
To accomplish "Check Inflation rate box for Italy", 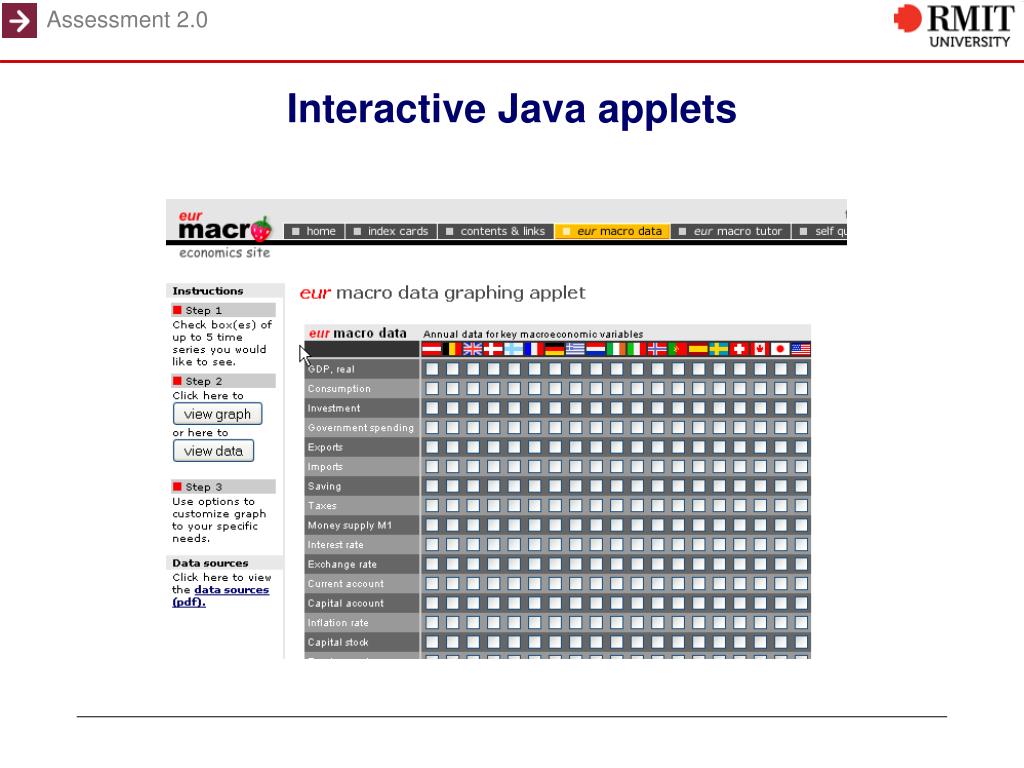I will click(637, 623).
